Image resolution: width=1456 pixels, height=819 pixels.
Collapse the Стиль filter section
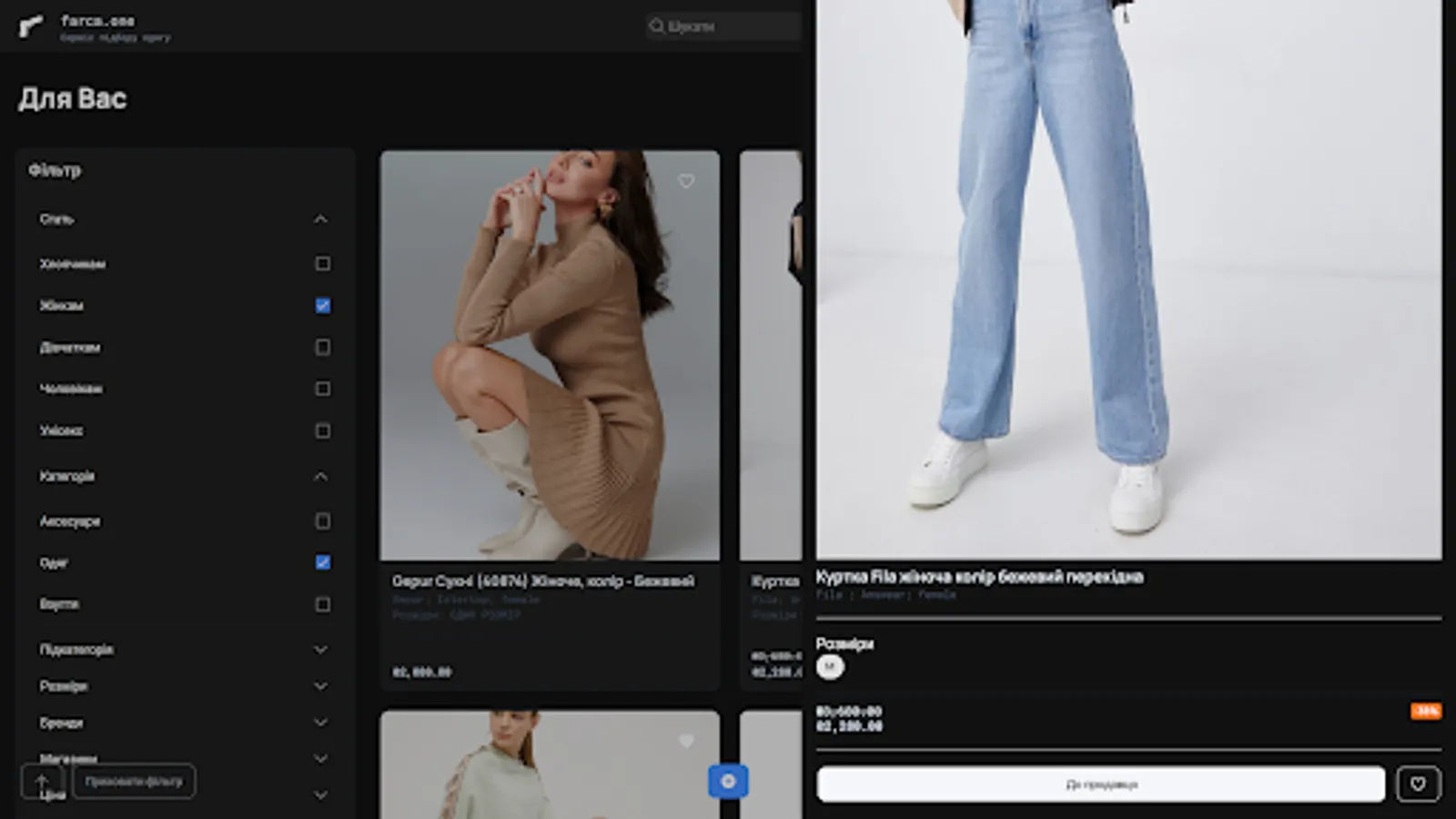(320, 219)
